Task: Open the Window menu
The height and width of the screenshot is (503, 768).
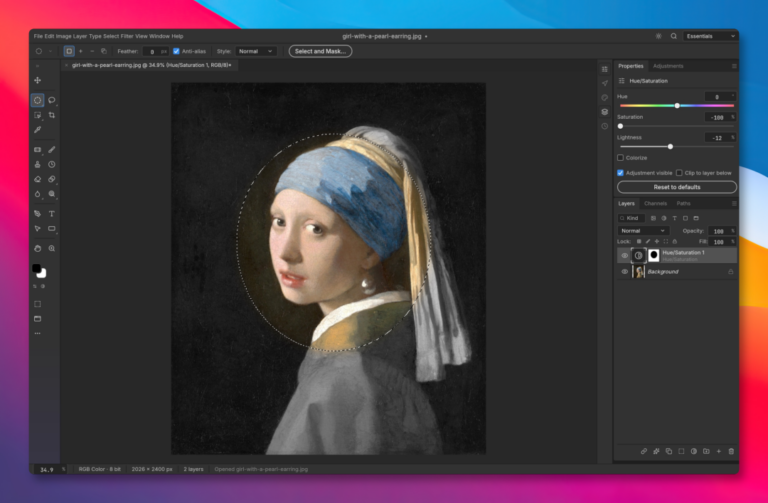Action: click(x=159, y=36)
